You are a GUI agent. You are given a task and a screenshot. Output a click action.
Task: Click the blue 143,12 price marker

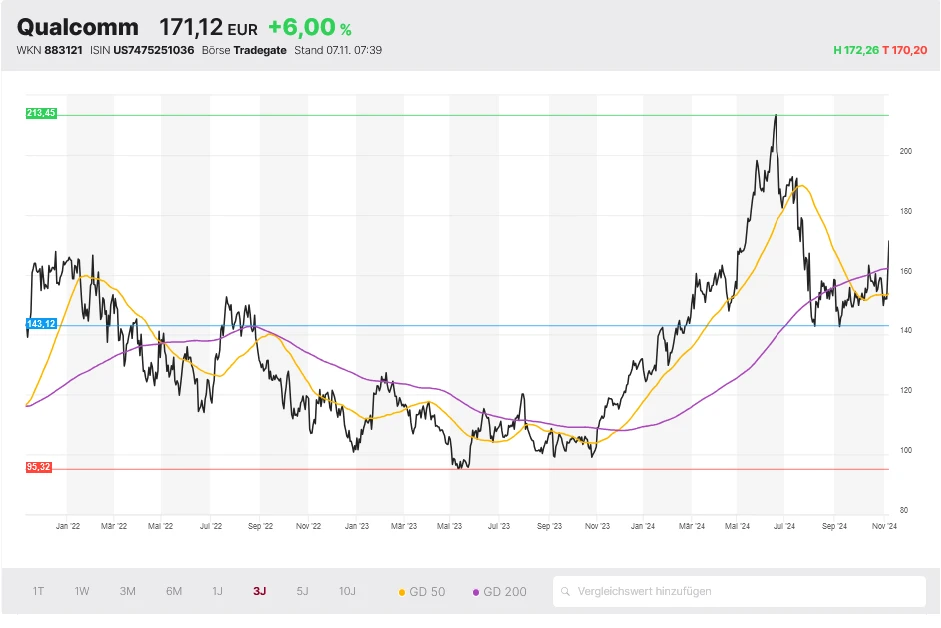pyautogui.click(x=41, y=324)
